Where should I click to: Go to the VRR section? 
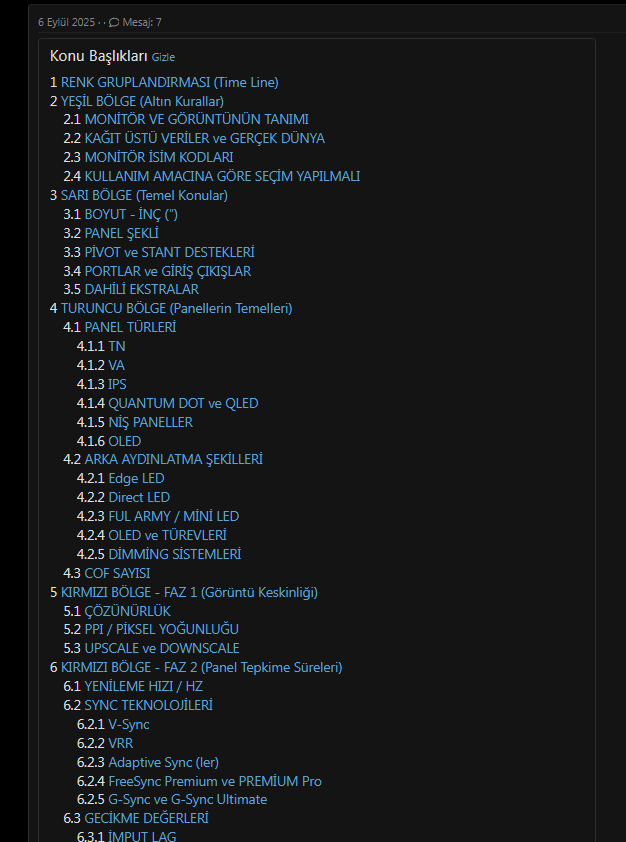click(x=121, y=743)
